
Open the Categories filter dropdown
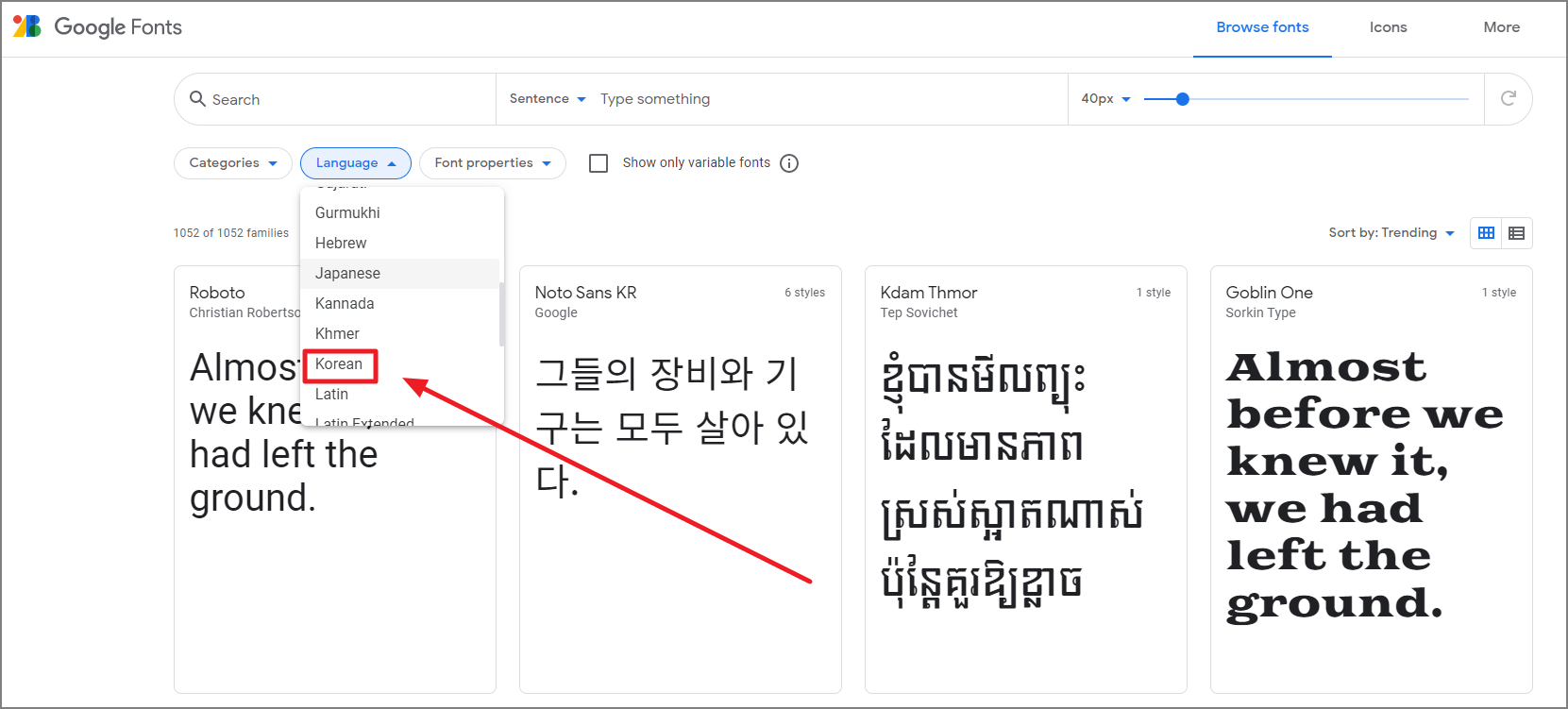click(x=233, y=163)
